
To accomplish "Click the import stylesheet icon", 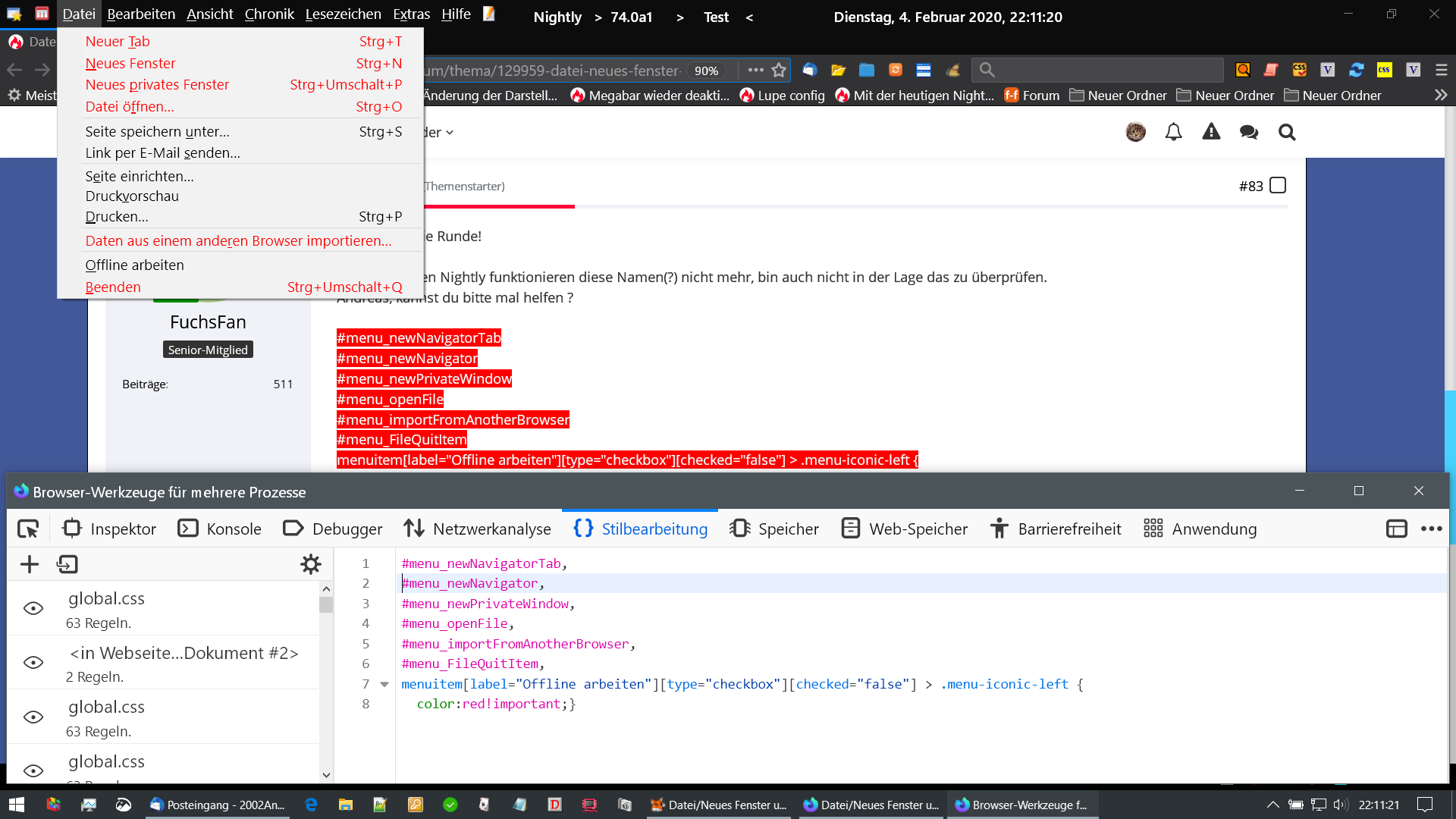I will [67, 564].
